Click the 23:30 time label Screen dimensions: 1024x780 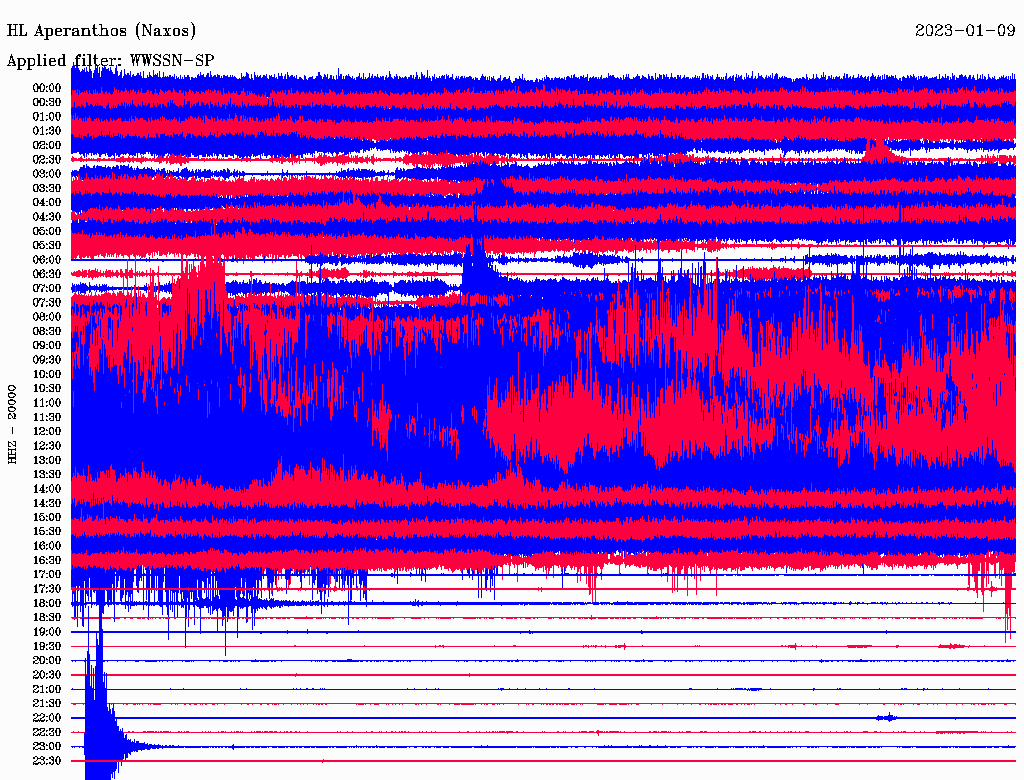click(47, 761)
